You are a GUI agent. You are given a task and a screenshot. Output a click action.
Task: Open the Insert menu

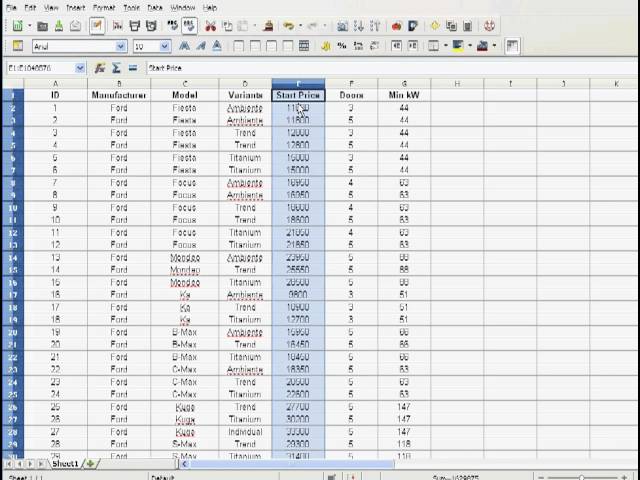[76, 8]
